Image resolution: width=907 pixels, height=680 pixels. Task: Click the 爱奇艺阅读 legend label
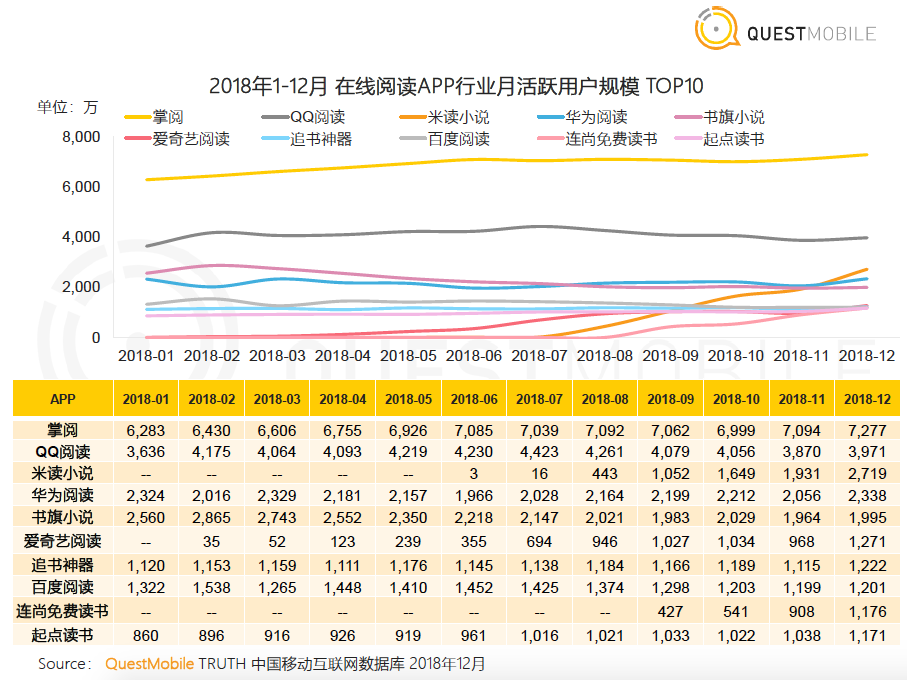(191, 139)
